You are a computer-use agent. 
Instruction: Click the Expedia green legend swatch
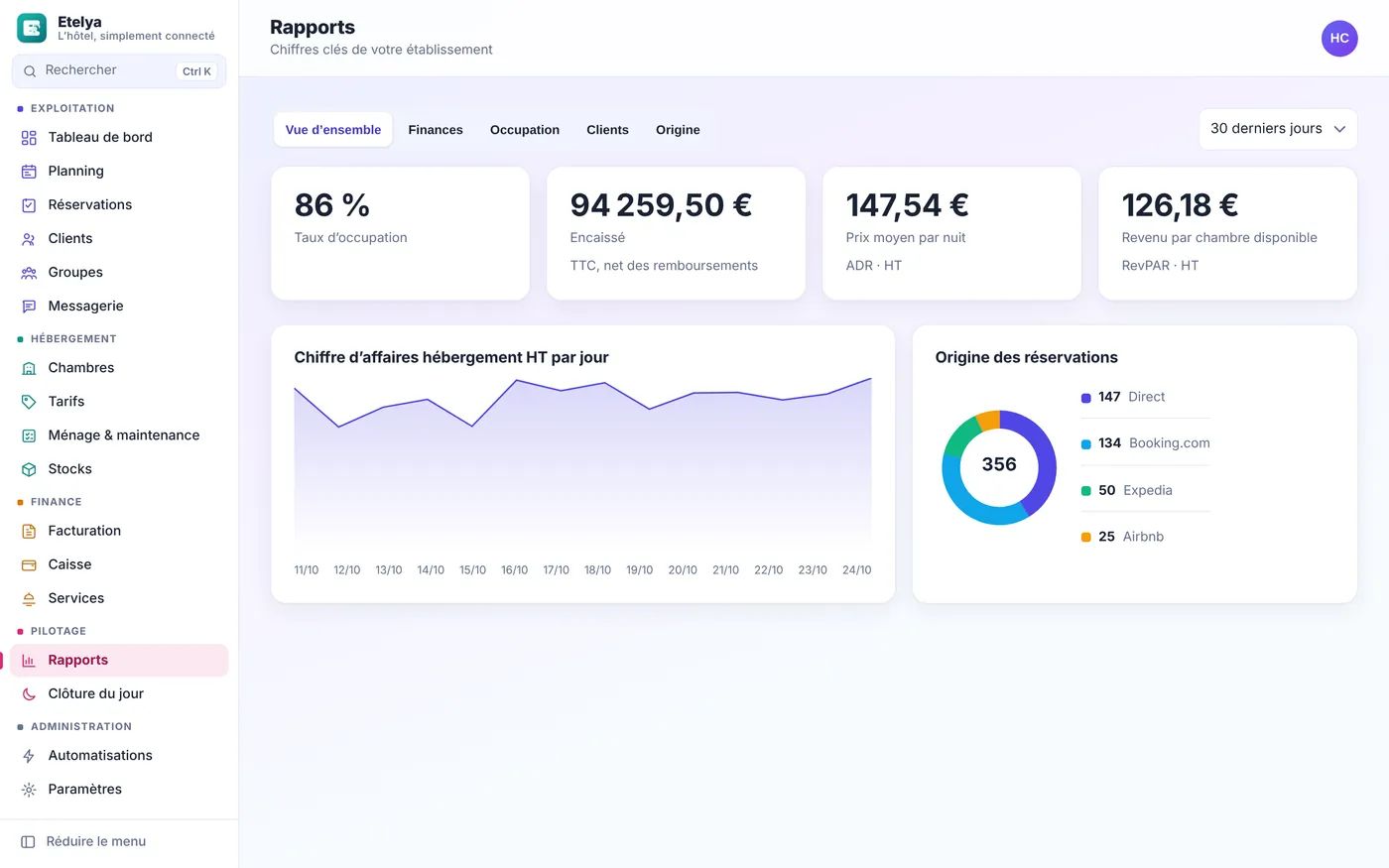1086,491
